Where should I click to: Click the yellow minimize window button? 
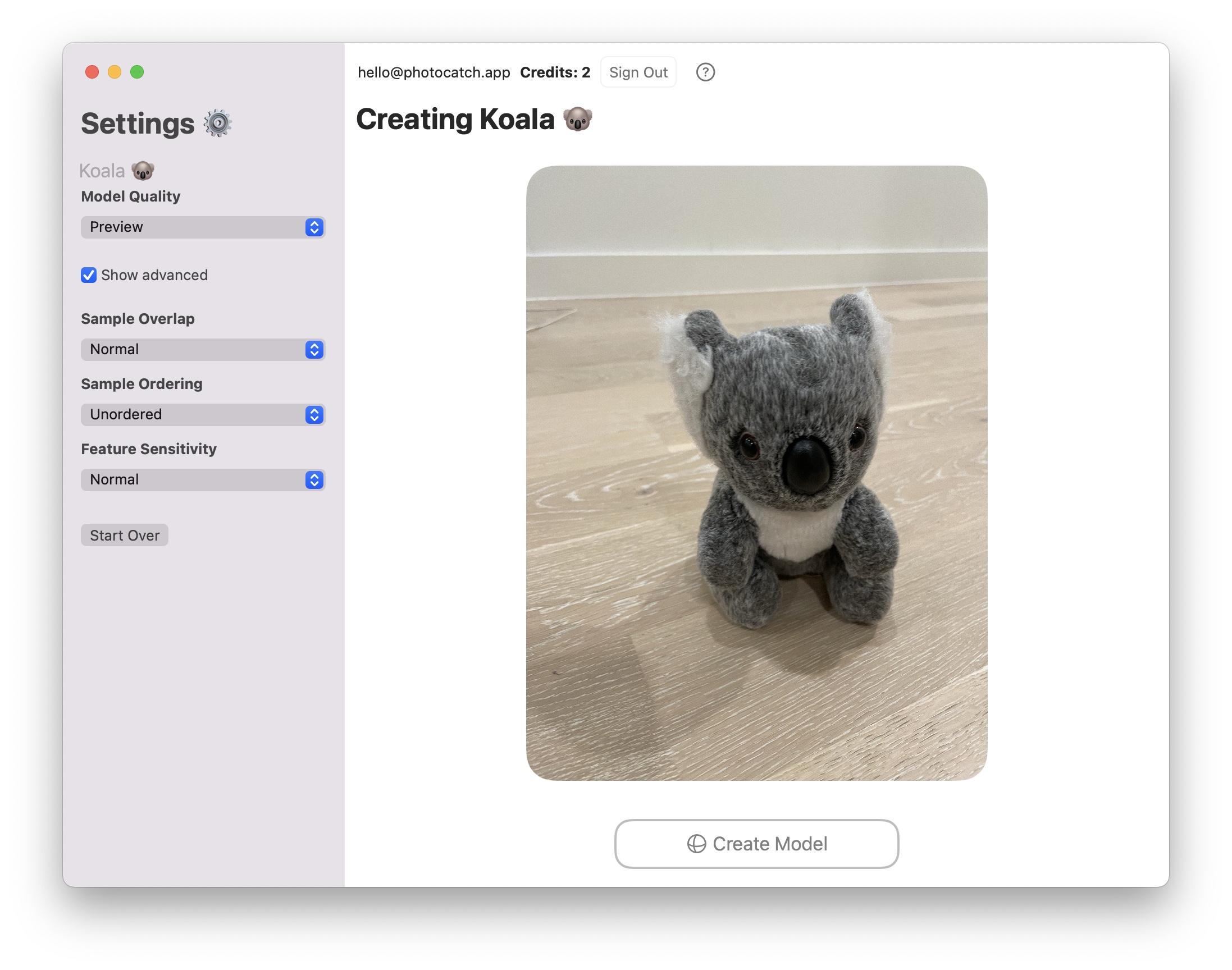click(x=114, y=71)
